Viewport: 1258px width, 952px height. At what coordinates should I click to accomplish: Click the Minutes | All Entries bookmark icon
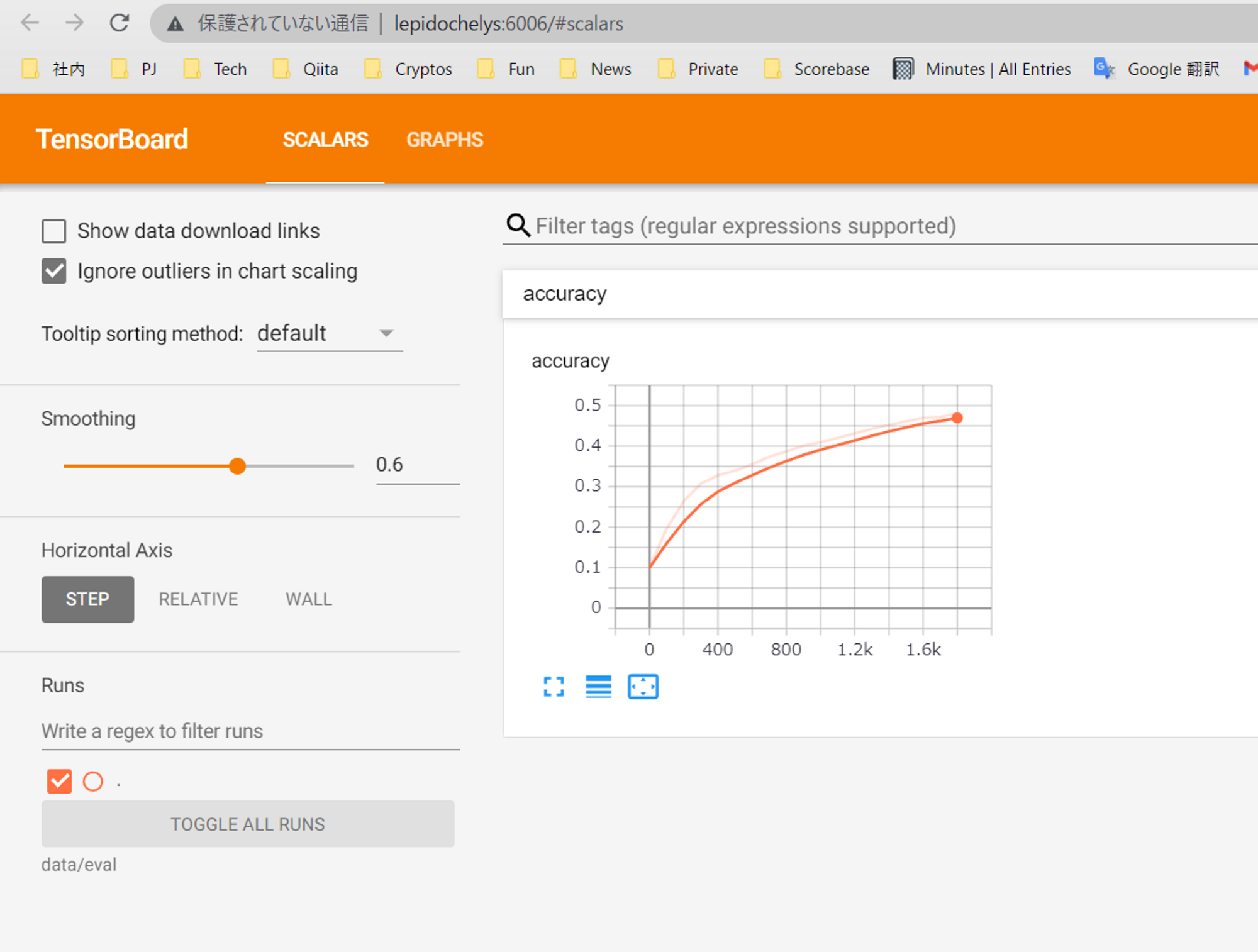click(903, 69)
